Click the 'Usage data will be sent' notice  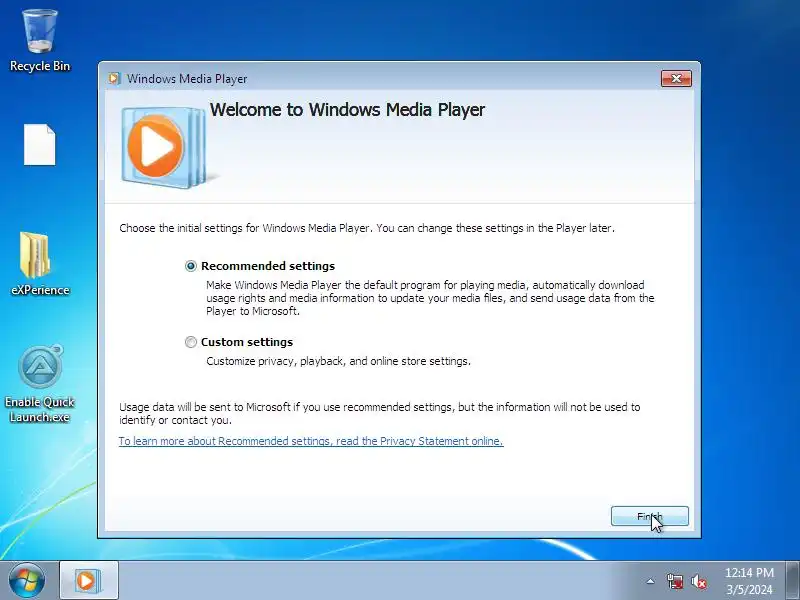coord(380,414)
